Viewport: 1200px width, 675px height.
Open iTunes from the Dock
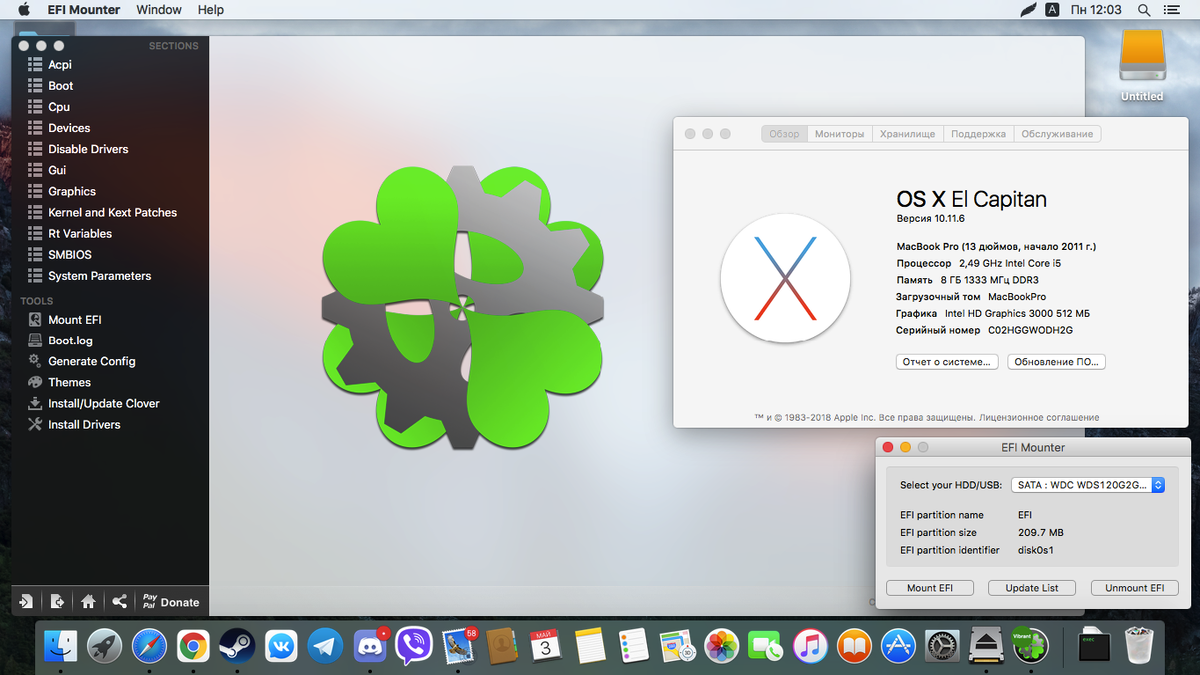click(x=809, y=646)
